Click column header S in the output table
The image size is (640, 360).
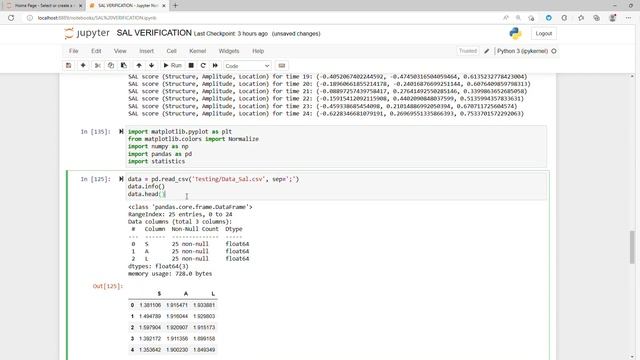coord(159,294)
